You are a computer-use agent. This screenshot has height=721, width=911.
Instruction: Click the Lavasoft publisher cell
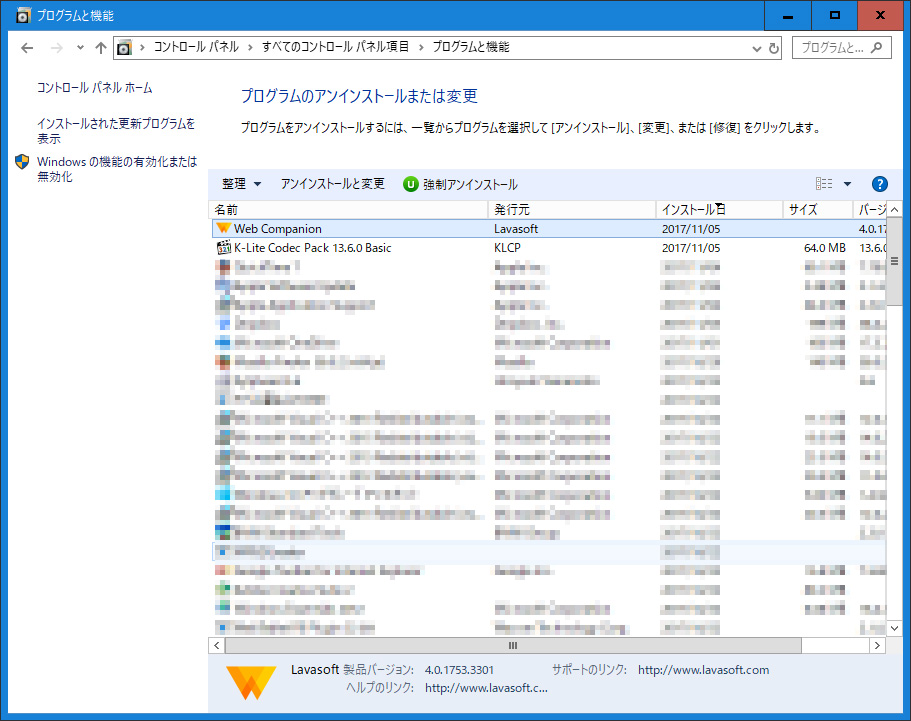[516, 229]
